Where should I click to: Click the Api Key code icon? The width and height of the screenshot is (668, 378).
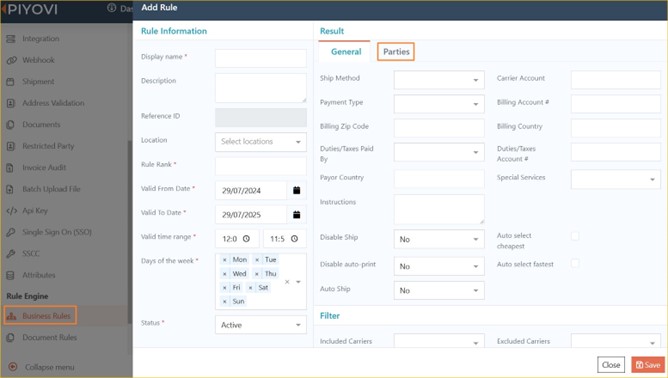[x=12, y=211]
